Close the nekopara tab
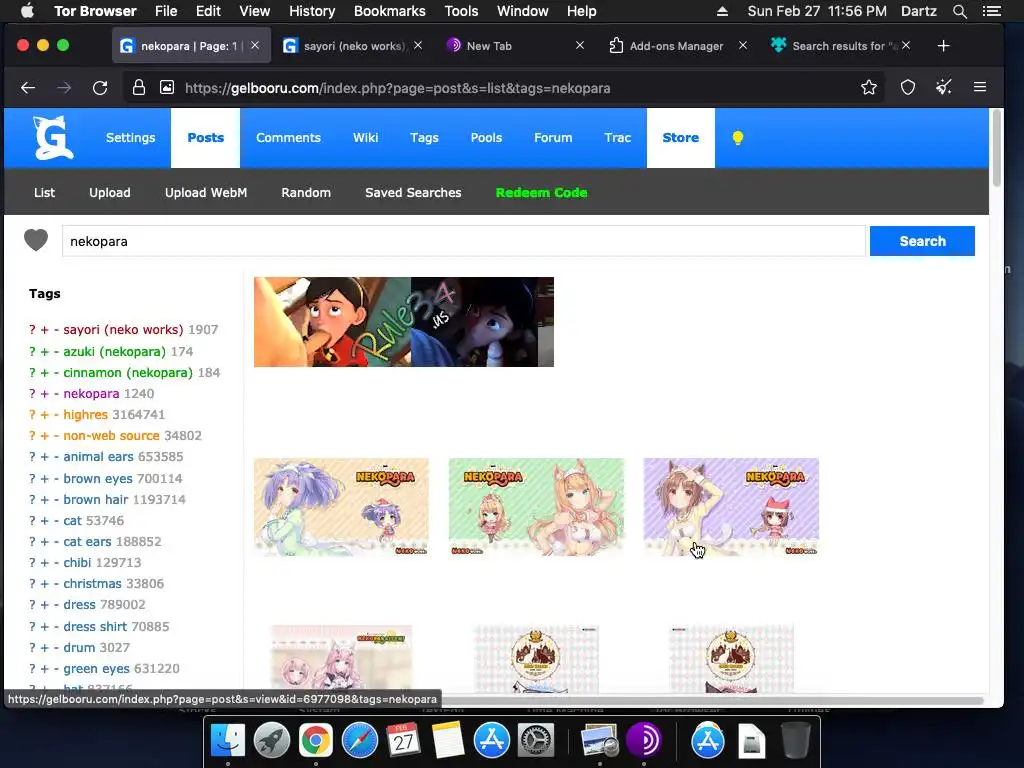1024x768 pixels. click(x=255, y=46)
